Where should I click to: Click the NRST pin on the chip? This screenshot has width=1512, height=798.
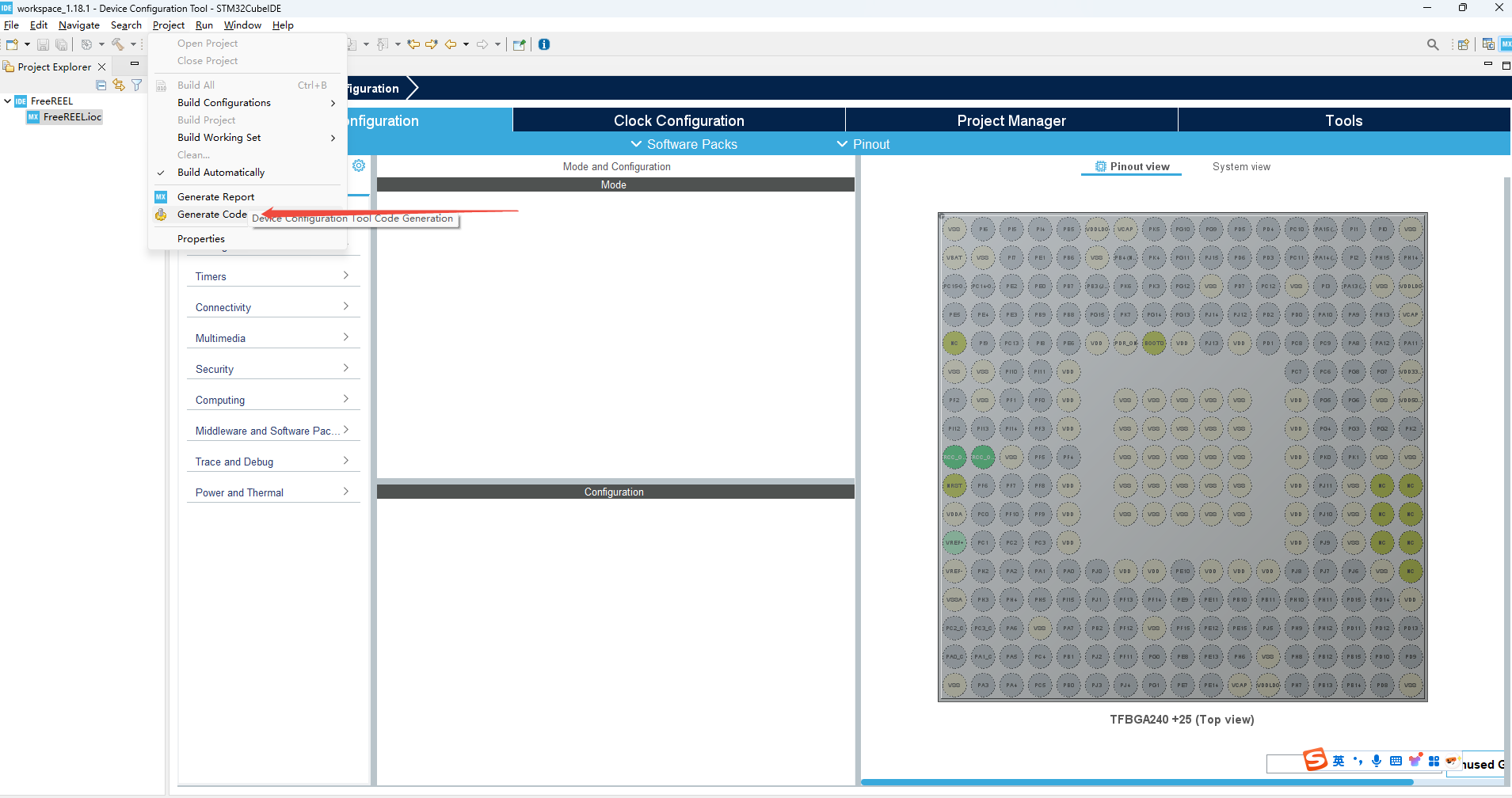tap(954, 485)
